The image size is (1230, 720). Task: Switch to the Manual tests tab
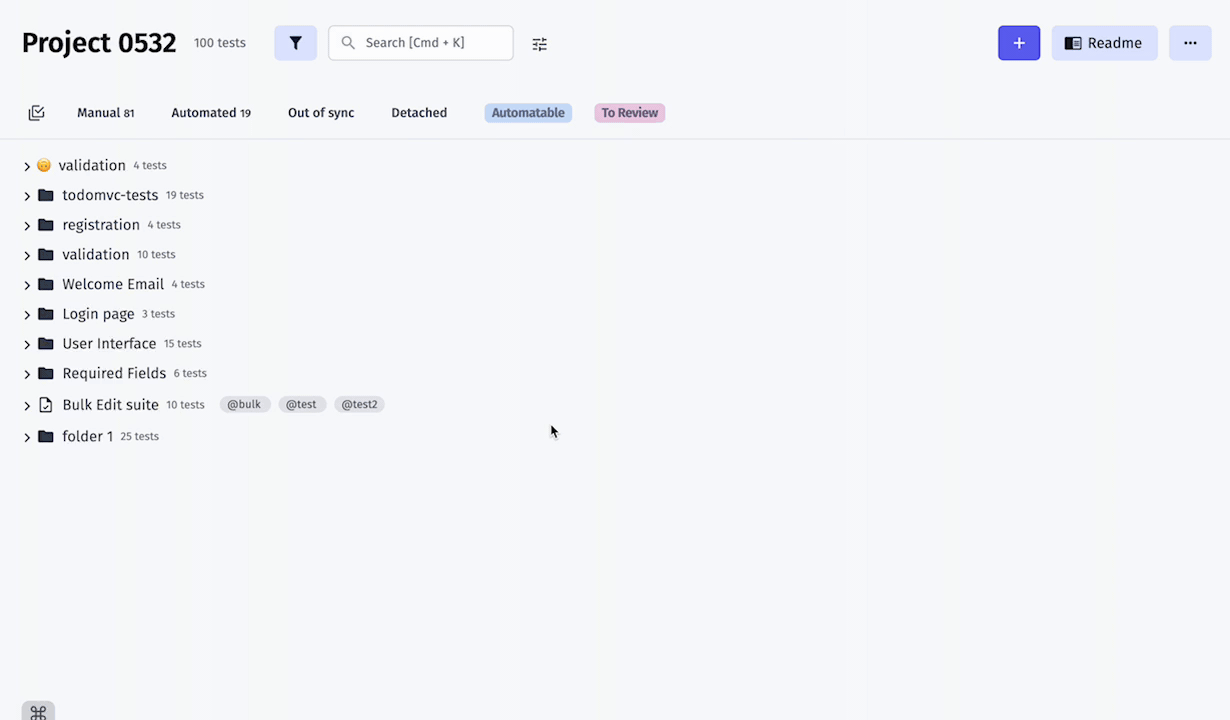[x=105, y=113]
